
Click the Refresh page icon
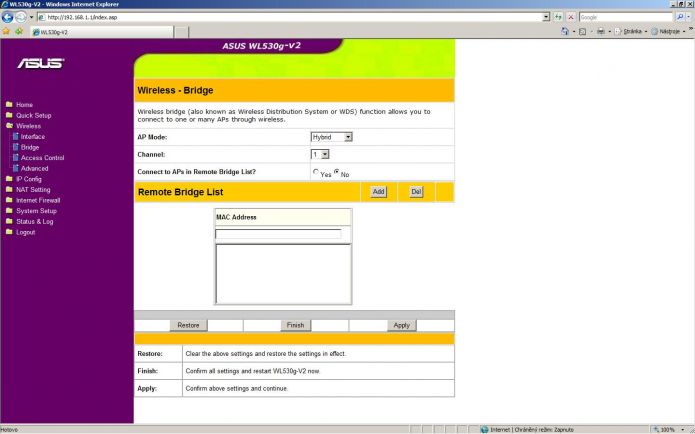click(558, 17)
